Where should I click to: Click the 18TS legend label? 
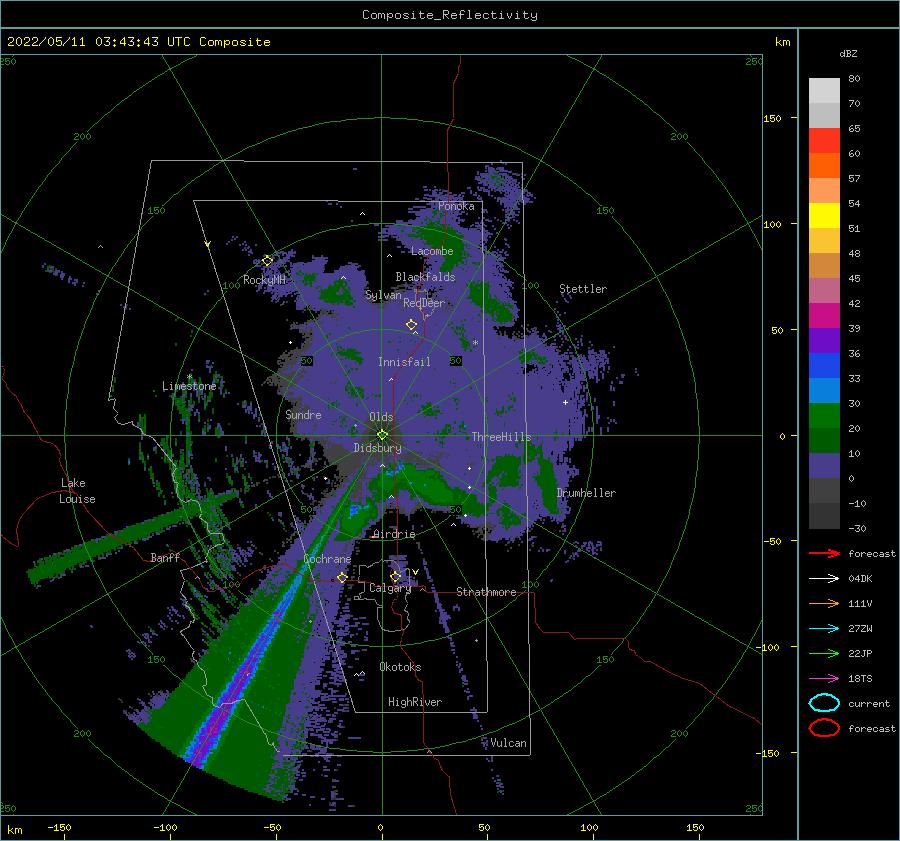coord(860,679)
